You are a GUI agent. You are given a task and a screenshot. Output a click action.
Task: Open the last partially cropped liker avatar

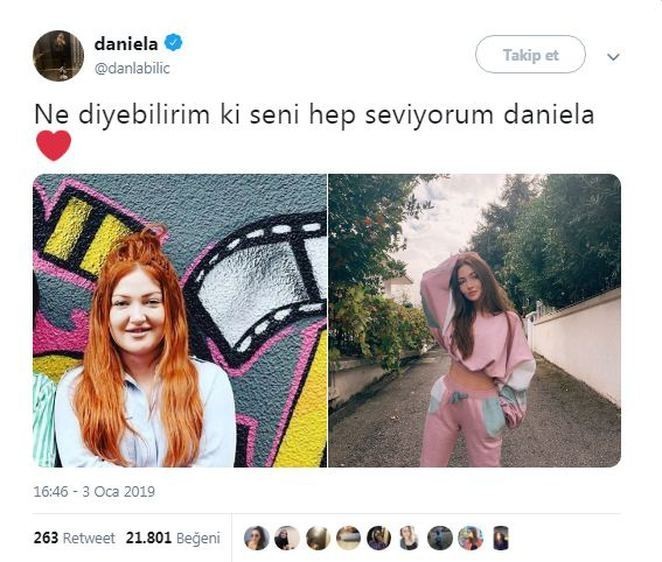coord(501,538)
